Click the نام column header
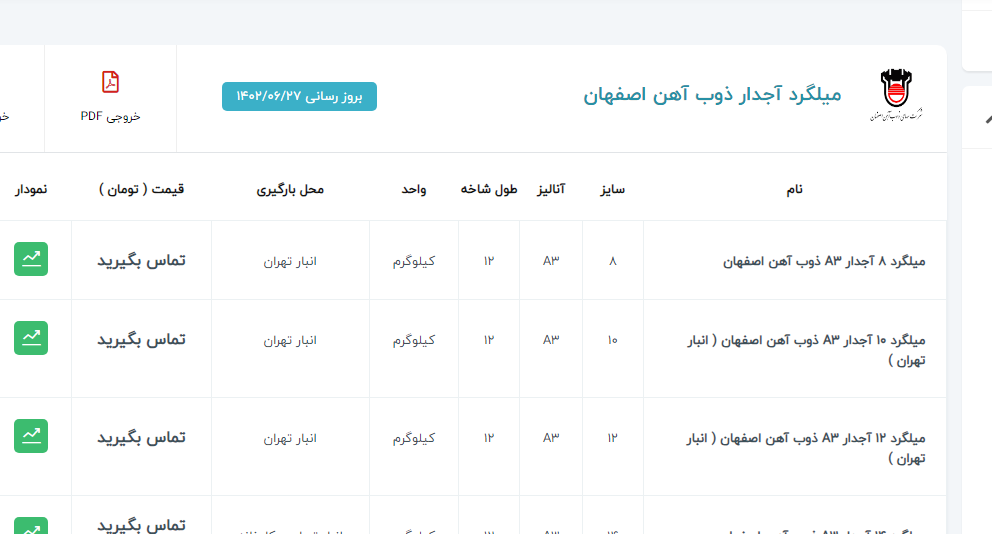Screen dimensions: 992x534 point(794,189)
